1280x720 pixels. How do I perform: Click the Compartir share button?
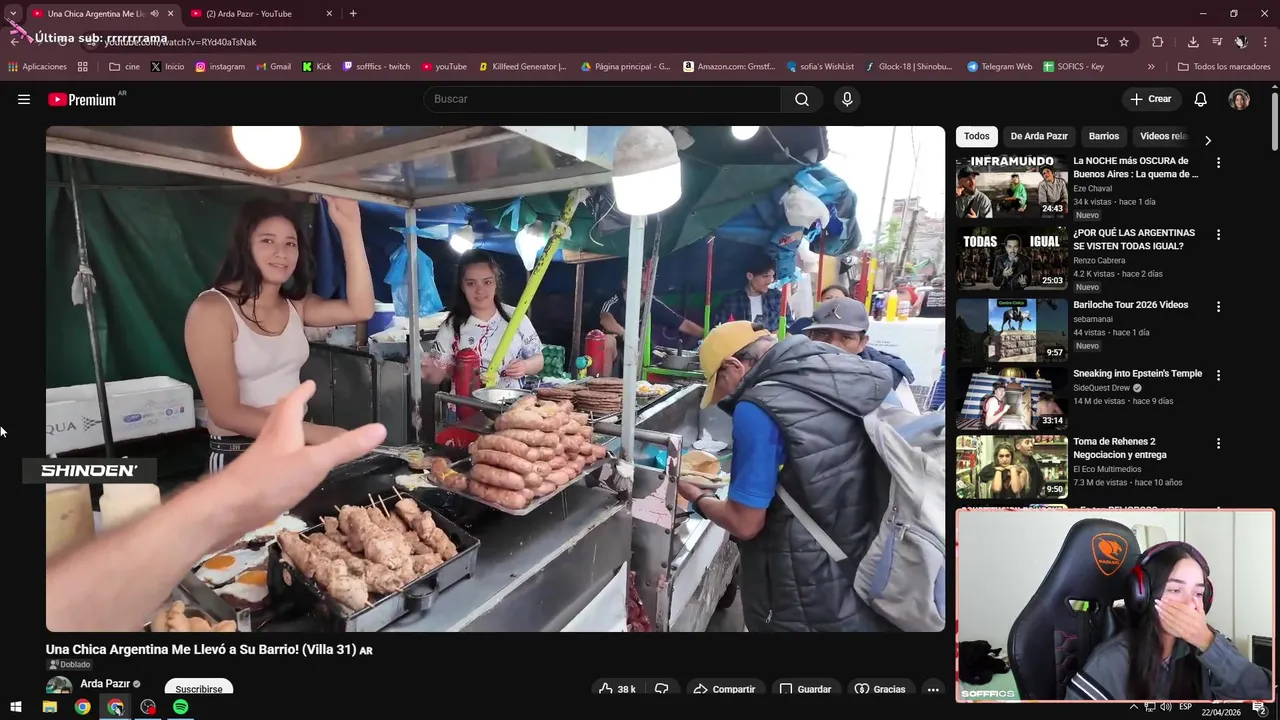tap(724, 689)
